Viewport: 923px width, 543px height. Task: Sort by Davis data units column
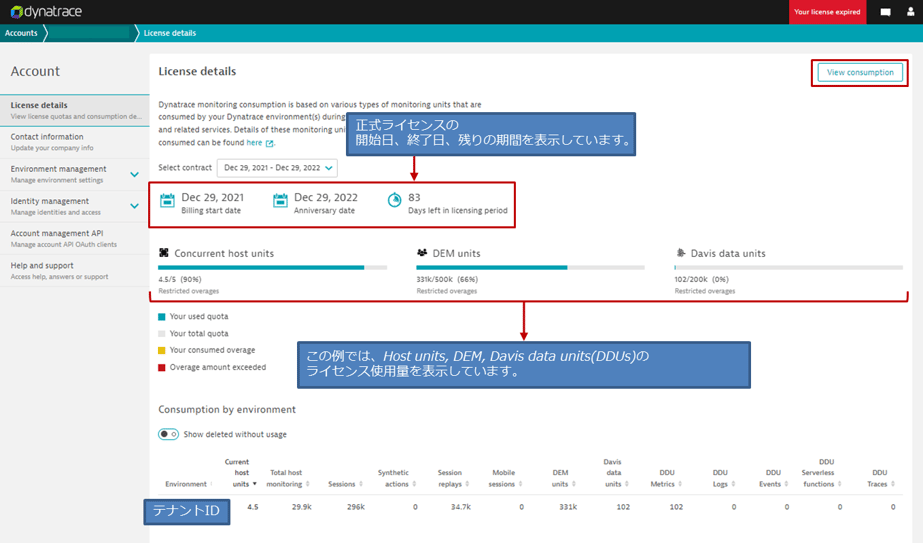point(616,473)
